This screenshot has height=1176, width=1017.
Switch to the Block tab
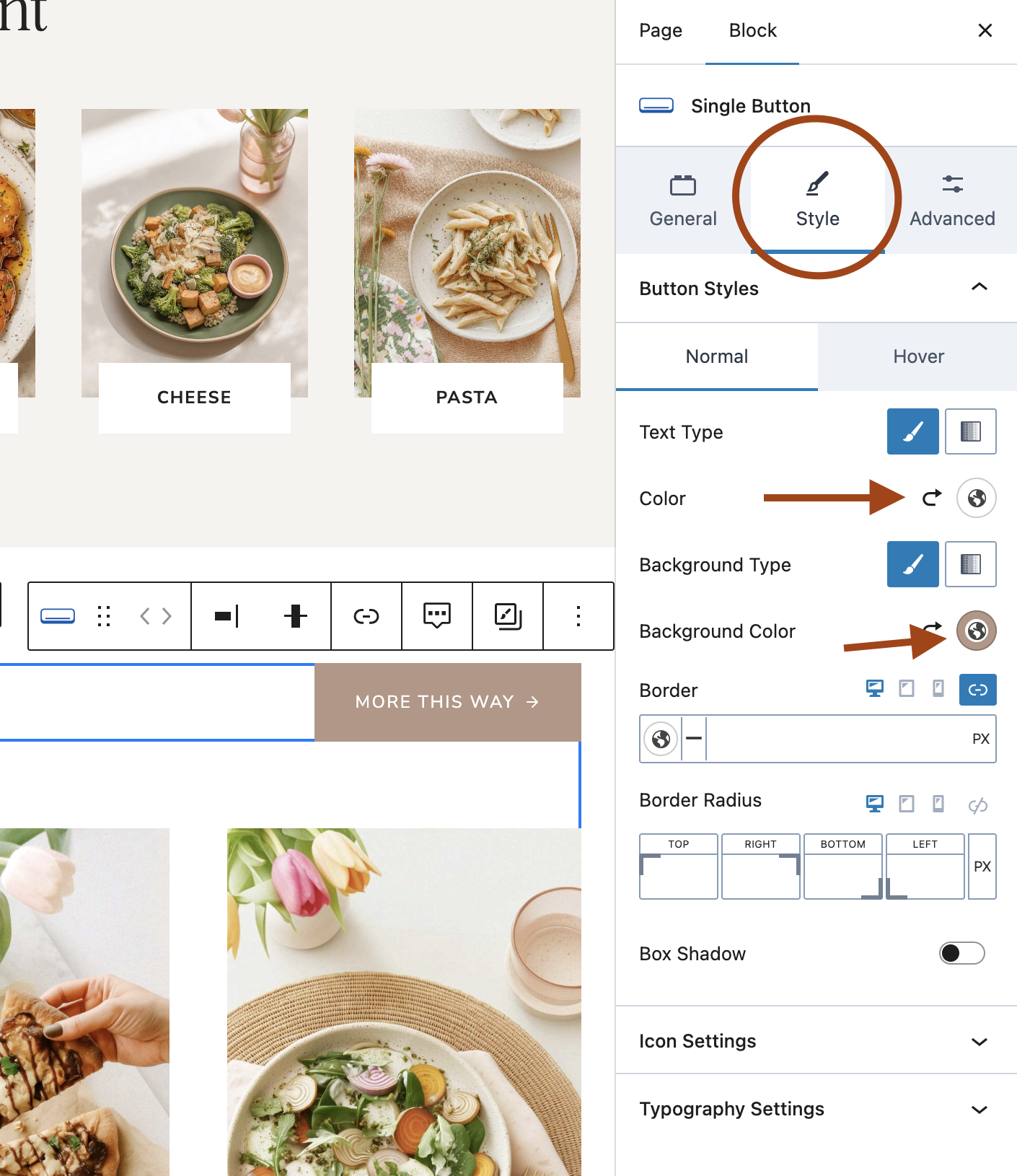tap(752, 31)
